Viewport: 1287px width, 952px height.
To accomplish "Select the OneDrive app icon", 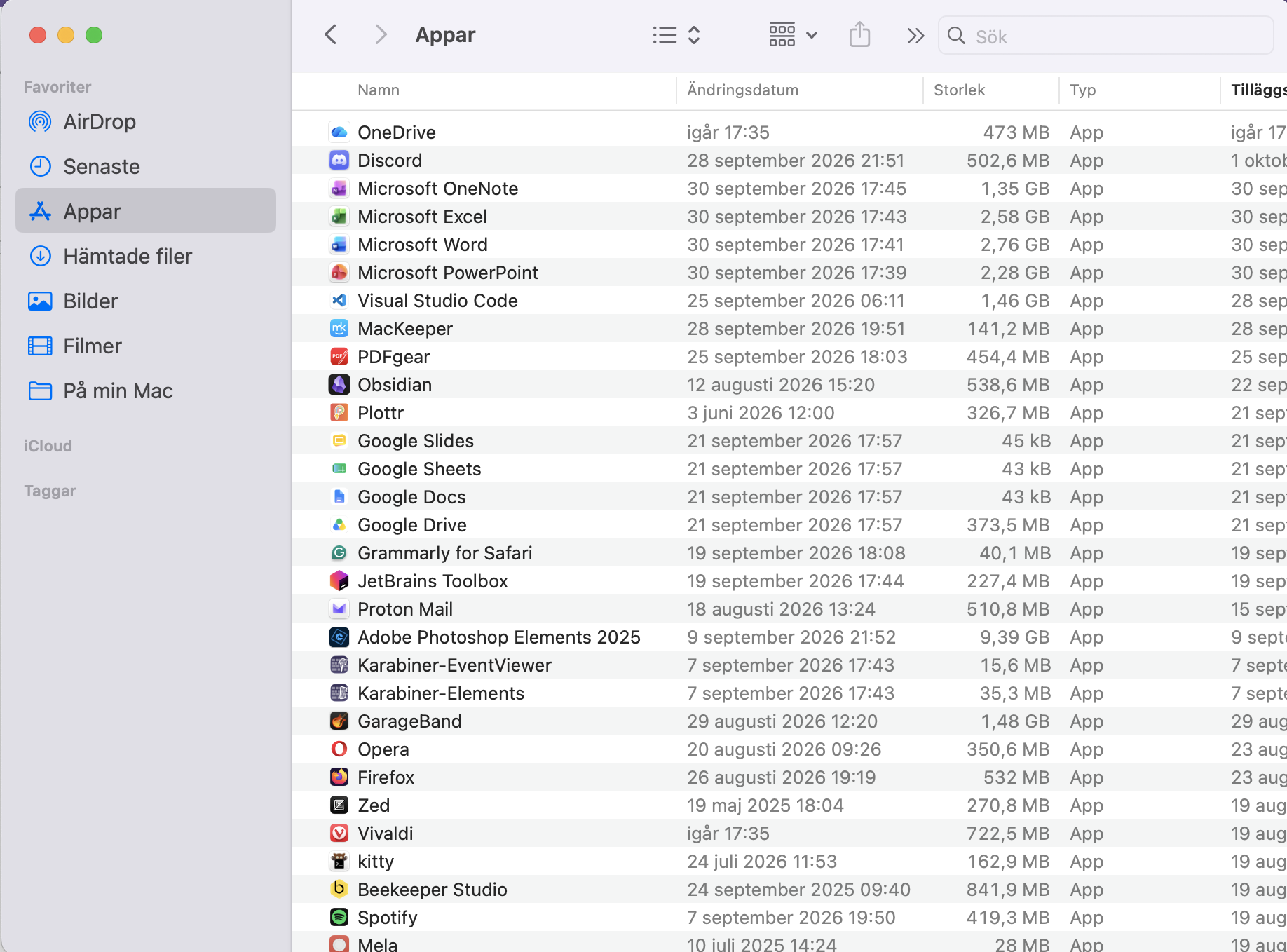I will pyautogui.click(x=339, y=132).
